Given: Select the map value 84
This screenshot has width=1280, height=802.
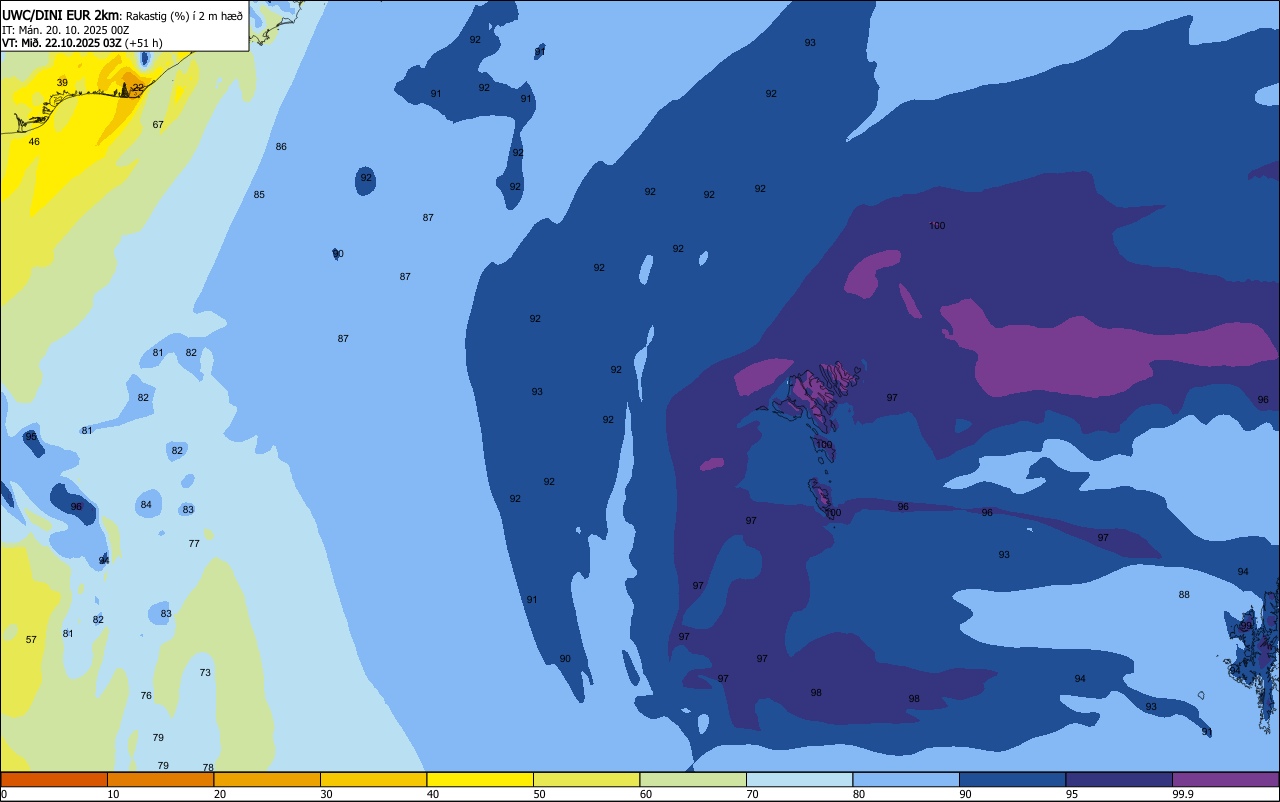Looking at the screenshot, I should (146, 505).
